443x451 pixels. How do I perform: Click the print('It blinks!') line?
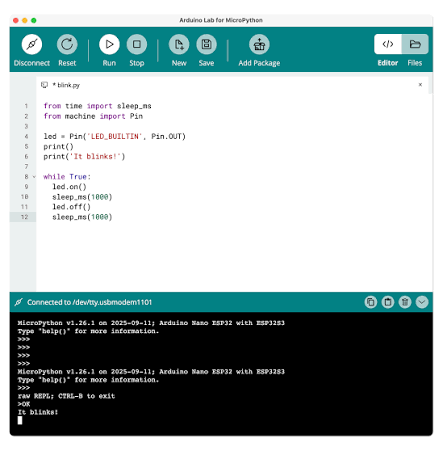pos(84,156)
